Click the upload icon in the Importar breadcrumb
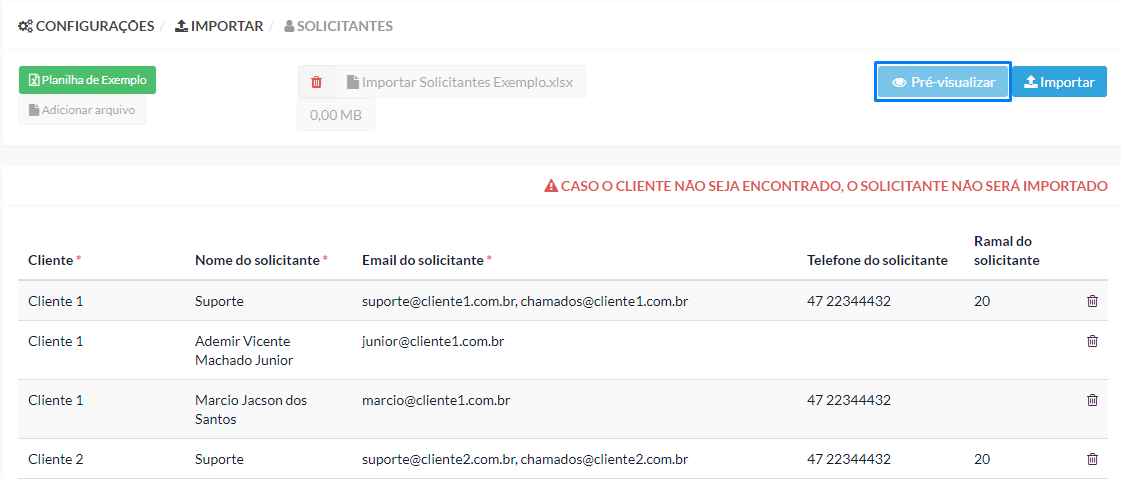1121x479 pixels. (x=182, y=26)
